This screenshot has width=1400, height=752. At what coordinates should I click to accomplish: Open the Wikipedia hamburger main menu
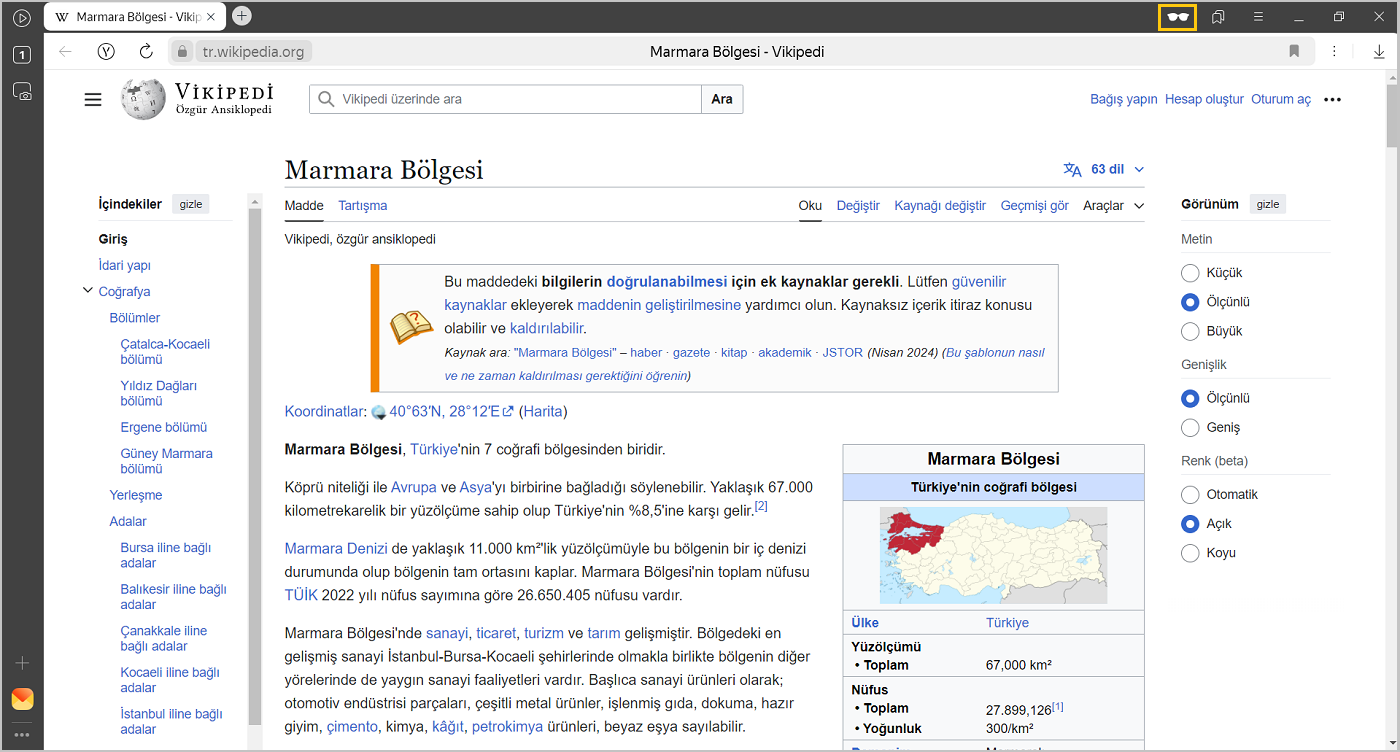pos(93,99)
